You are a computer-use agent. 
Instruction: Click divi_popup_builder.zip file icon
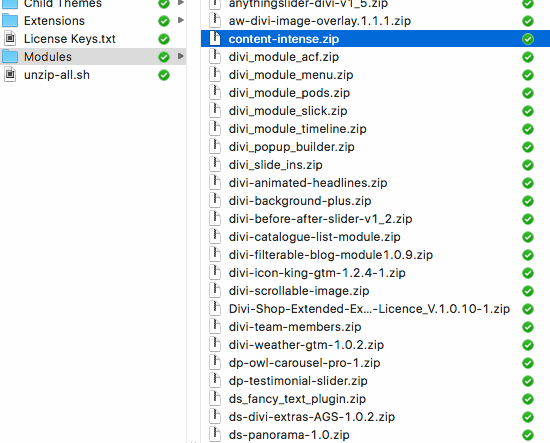215,147
